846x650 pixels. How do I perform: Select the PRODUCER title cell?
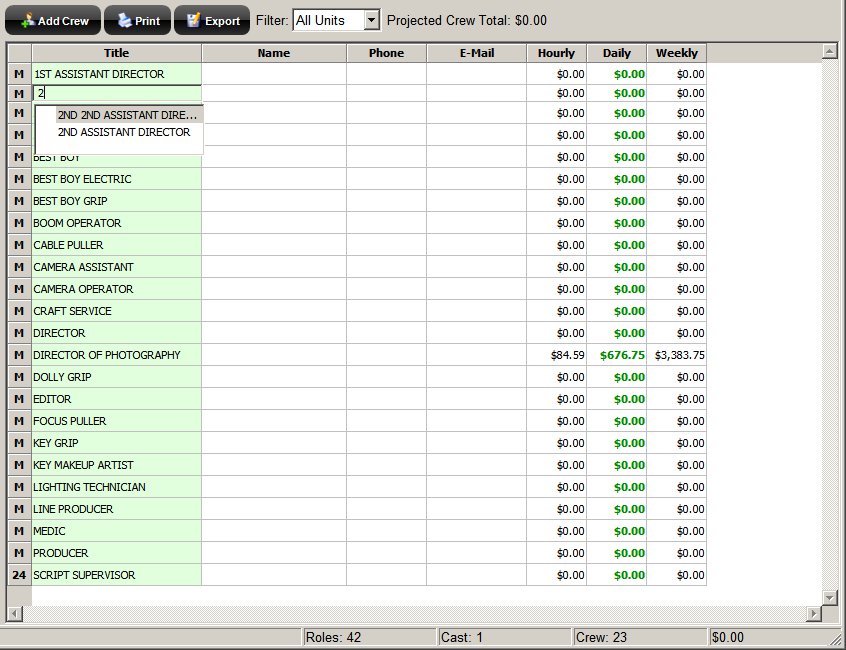pyautogui.click(x=117, y=553)
